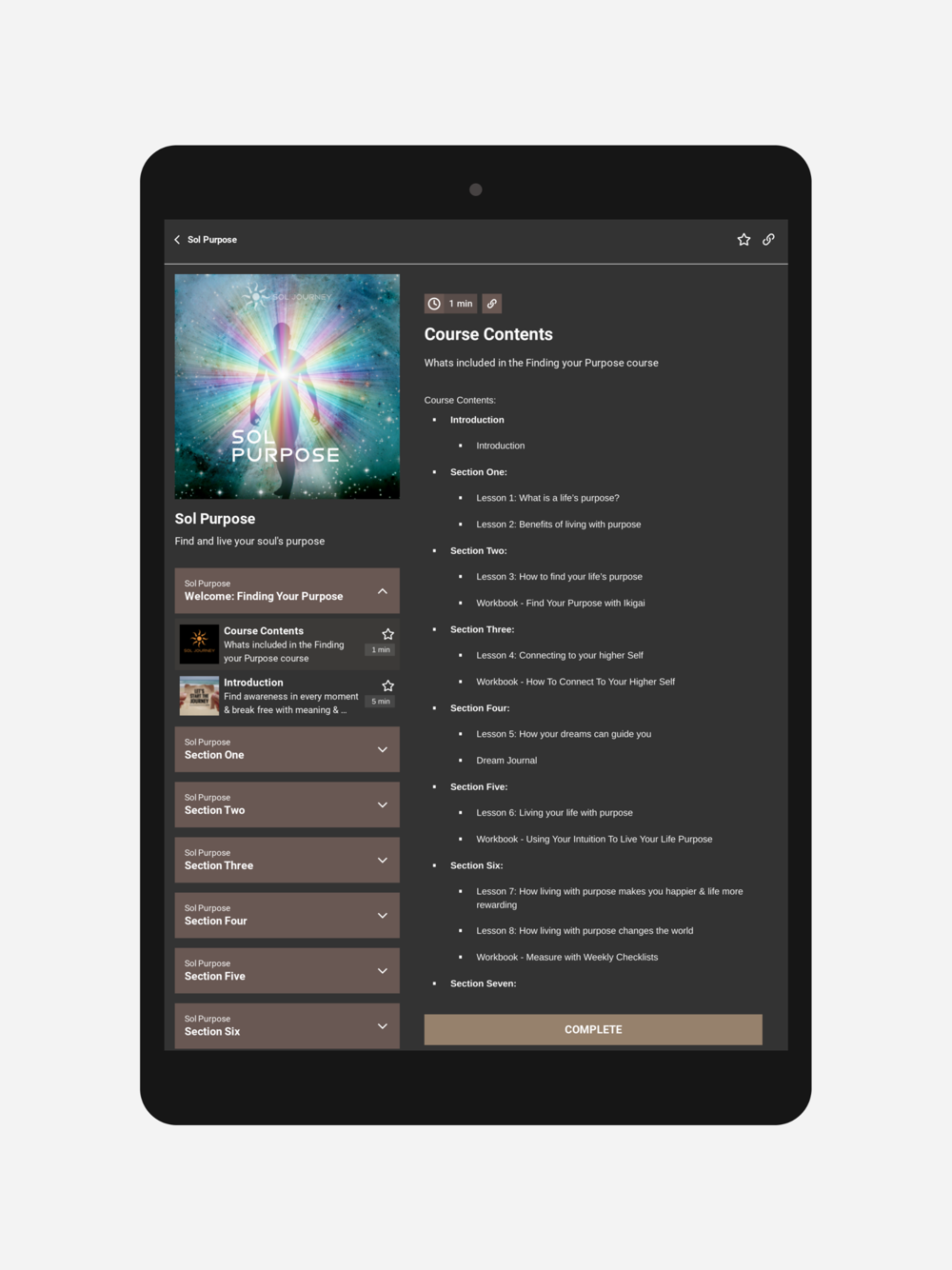The height and width of the screenshot is (1270, 952).
Task: Click 'Lesson 7: How living with purpose makes you happier'
Action: [x=609, y=898]
